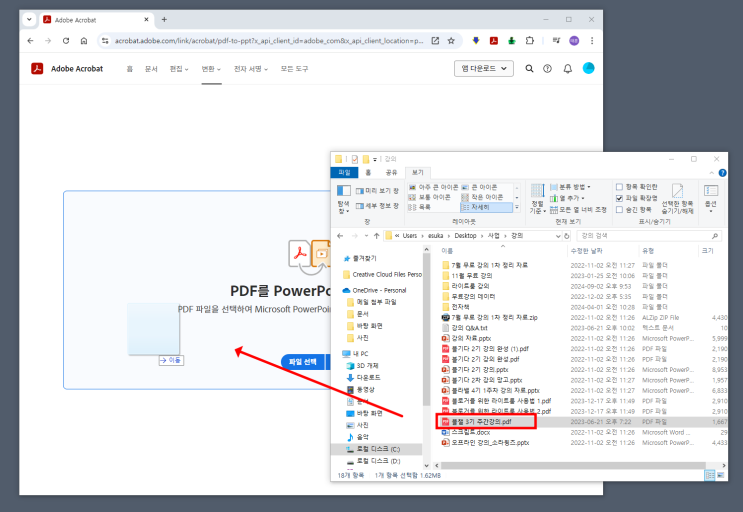
Task: Open Chrome media control icon
Action: (x=556, y=41)
